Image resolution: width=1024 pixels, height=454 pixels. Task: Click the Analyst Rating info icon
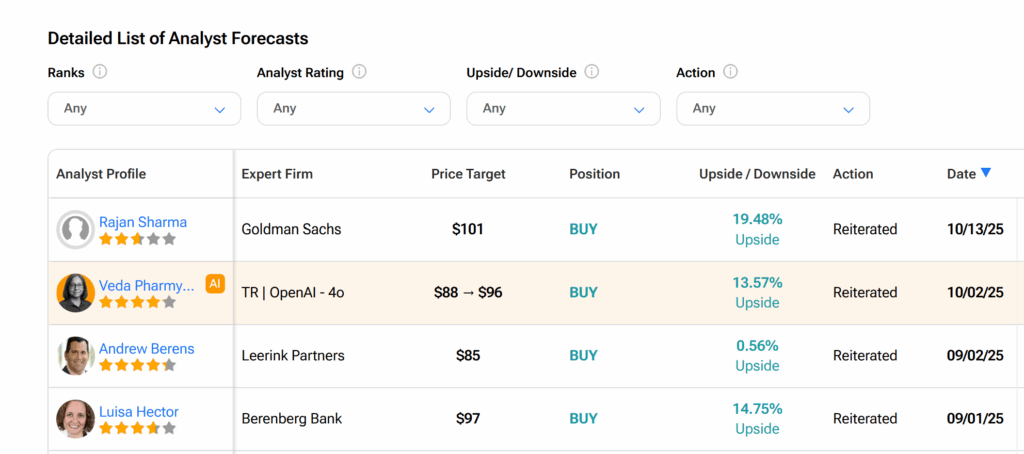point(359,72)
